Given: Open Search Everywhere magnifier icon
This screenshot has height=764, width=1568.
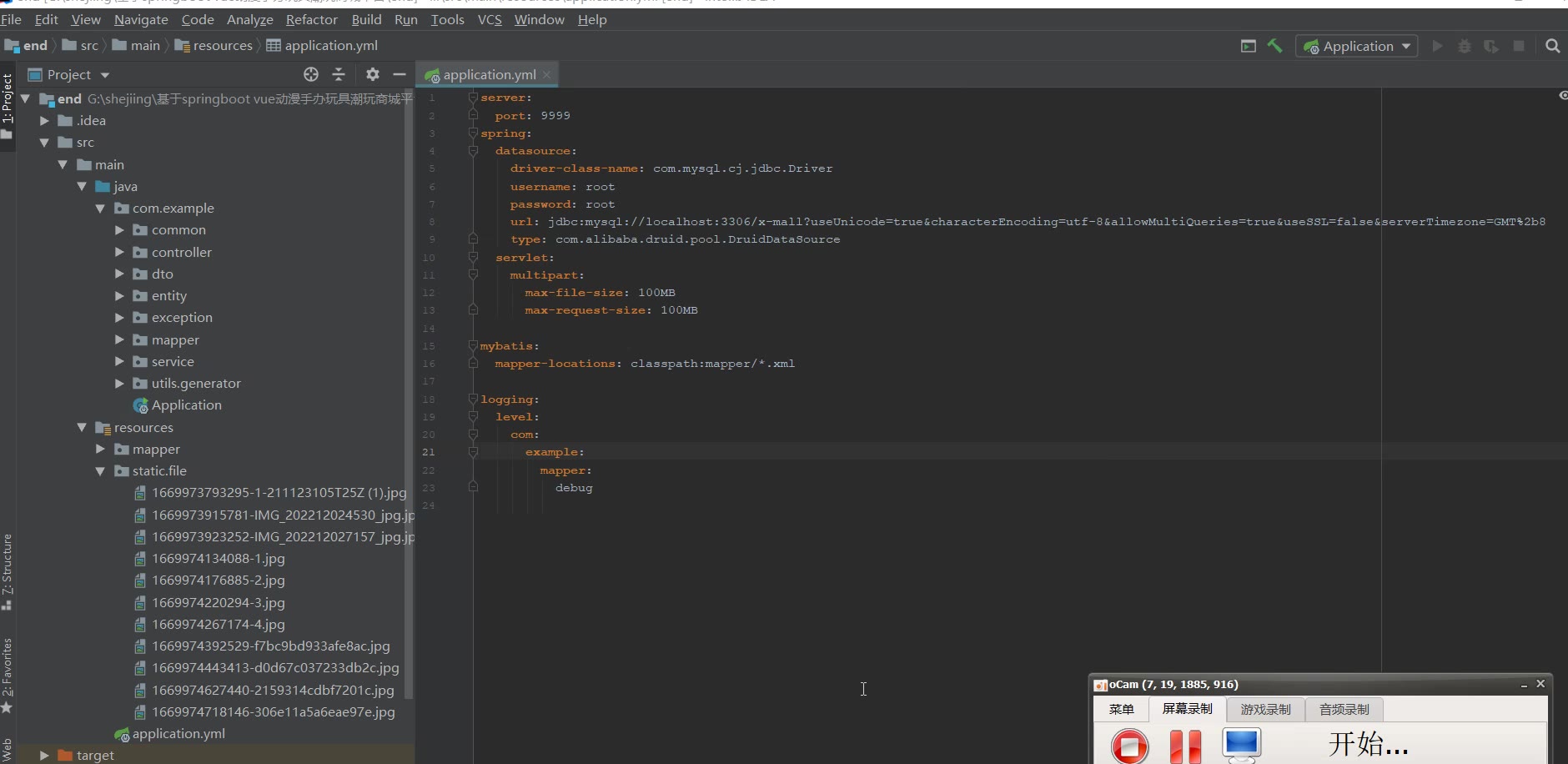Looking at the screenshot, I should coord(1552,46).
